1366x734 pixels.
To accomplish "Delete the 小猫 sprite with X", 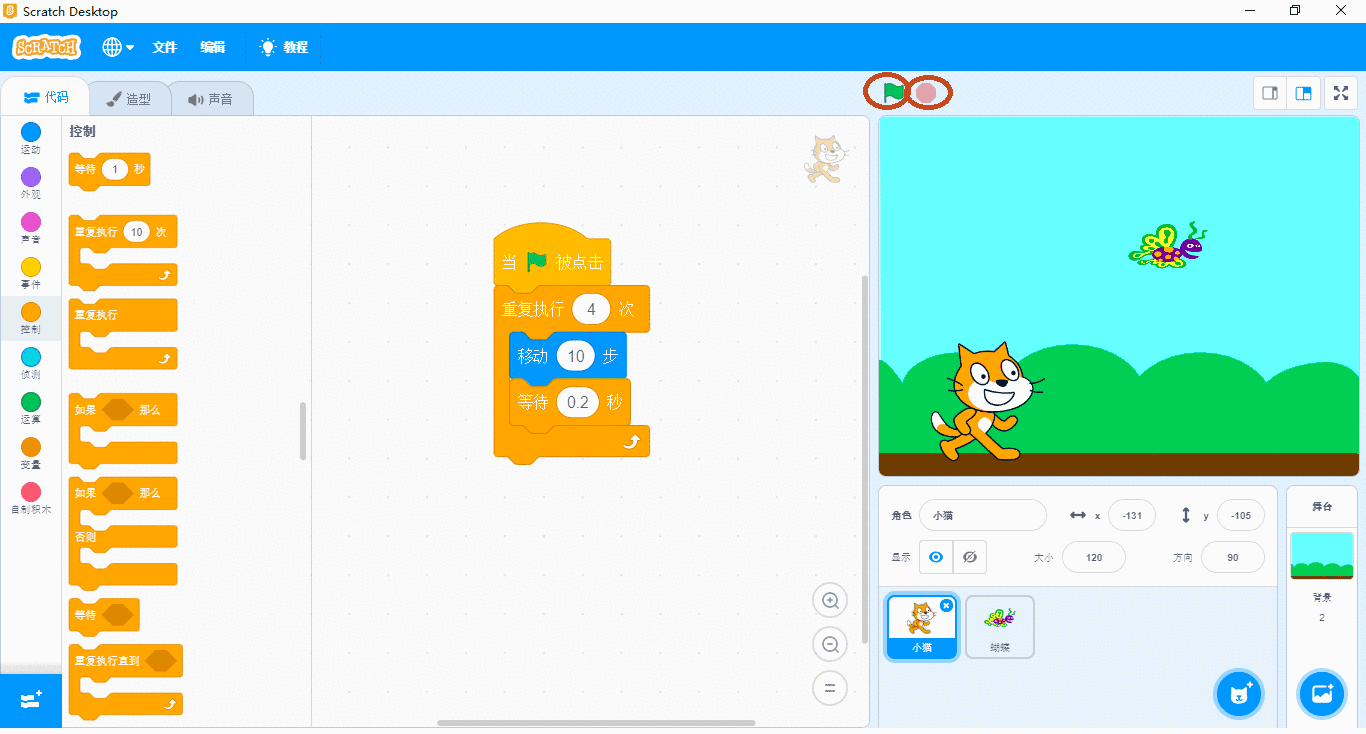I will 946,606.
